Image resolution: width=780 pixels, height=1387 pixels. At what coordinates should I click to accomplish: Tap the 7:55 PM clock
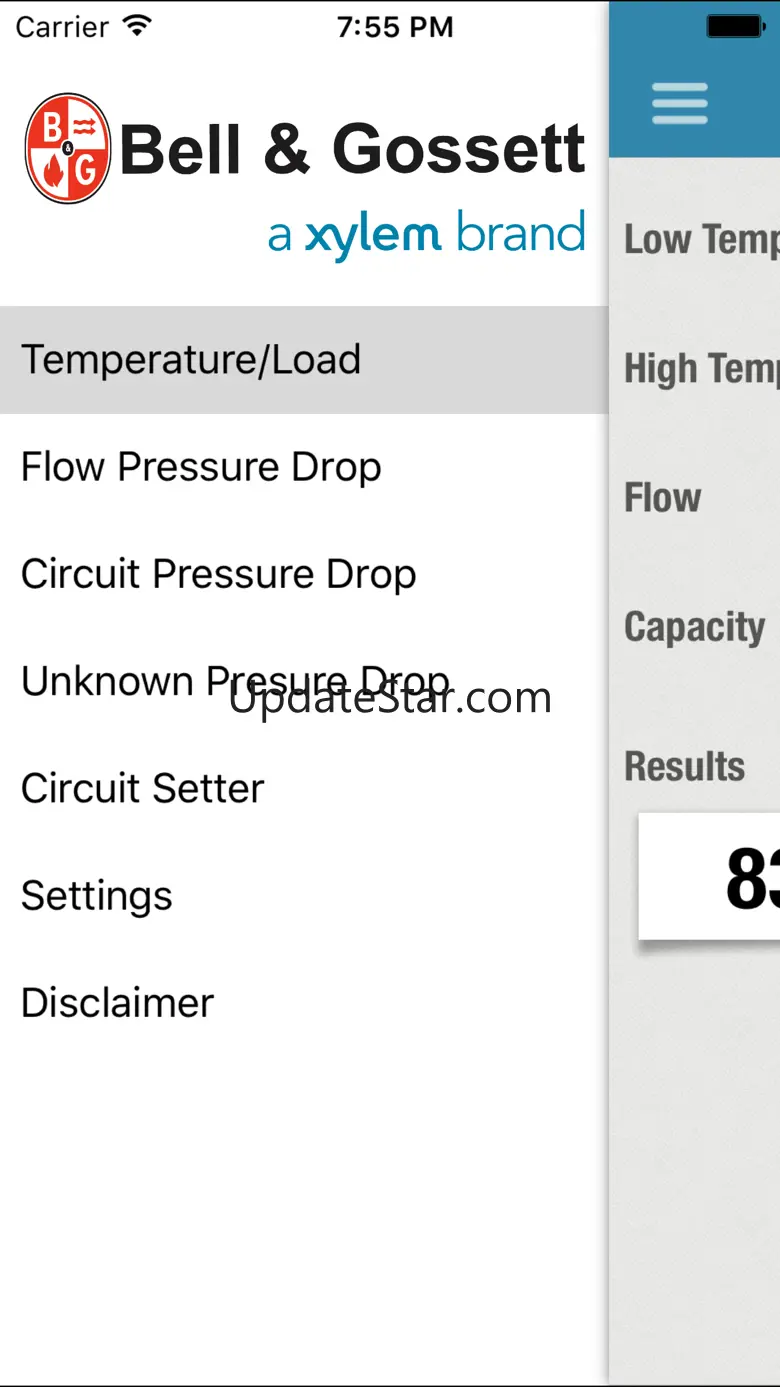395,27
